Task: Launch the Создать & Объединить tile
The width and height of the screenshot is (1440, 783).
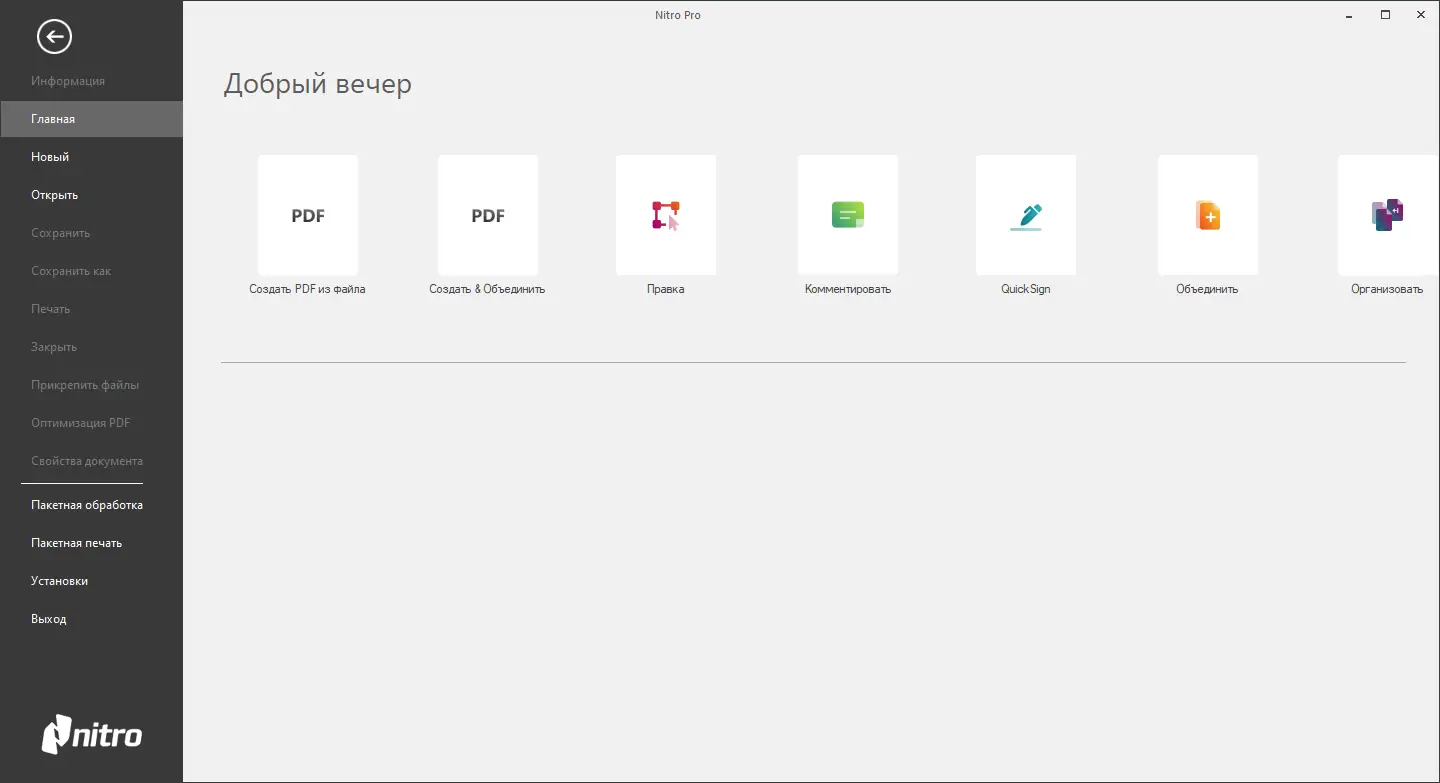Action: (x=488, y=215)
